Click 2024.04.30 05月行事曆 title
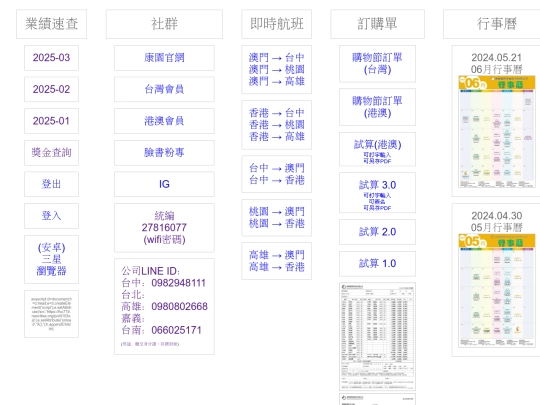Viewport: 540px width, 405px height. [x=497, y=221]
